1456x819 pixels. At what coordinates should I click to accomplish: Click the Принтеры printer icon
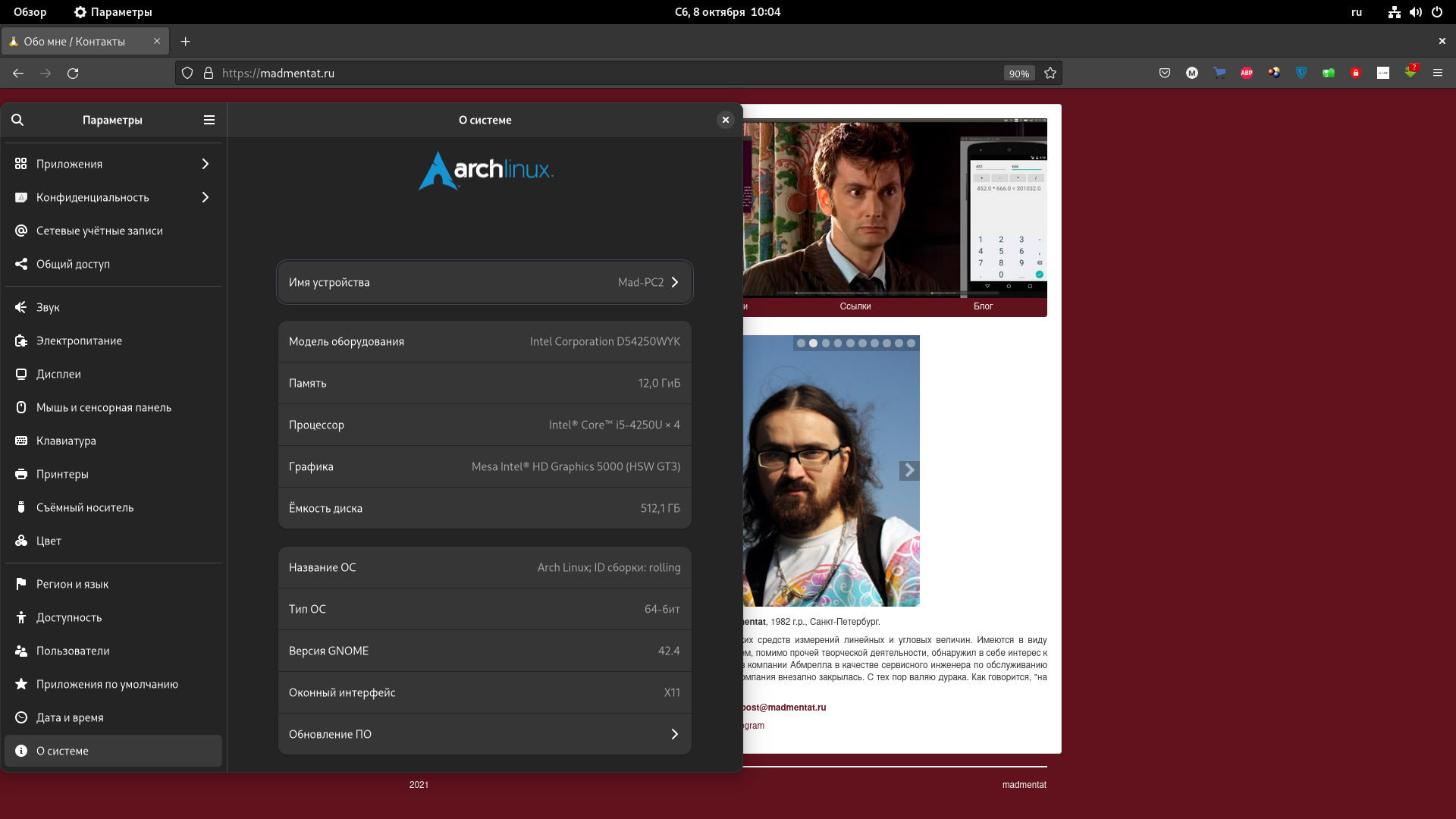[x=21, y=474]
